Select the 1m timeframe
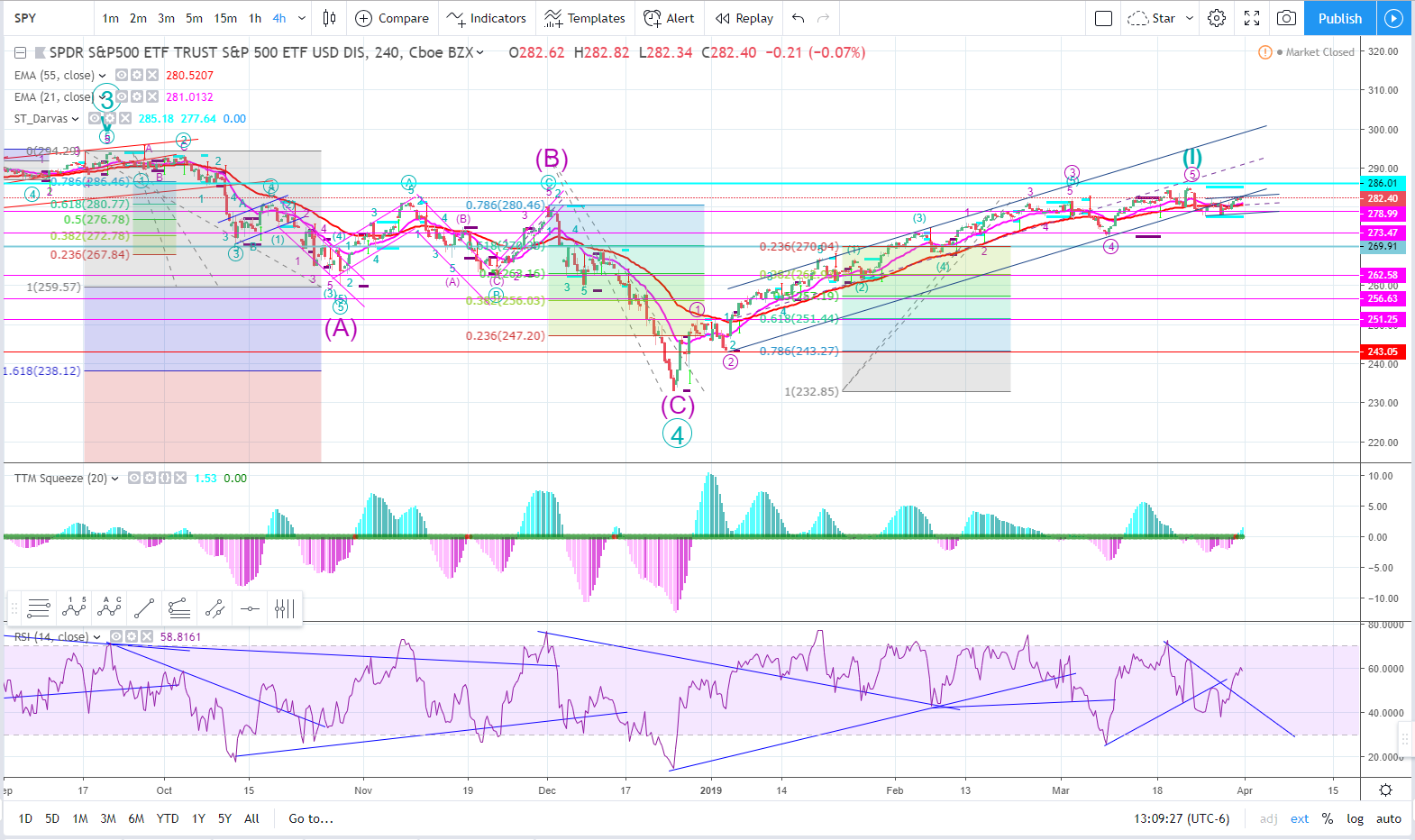The image size is (1415, 840). click(x=110, y=18)
